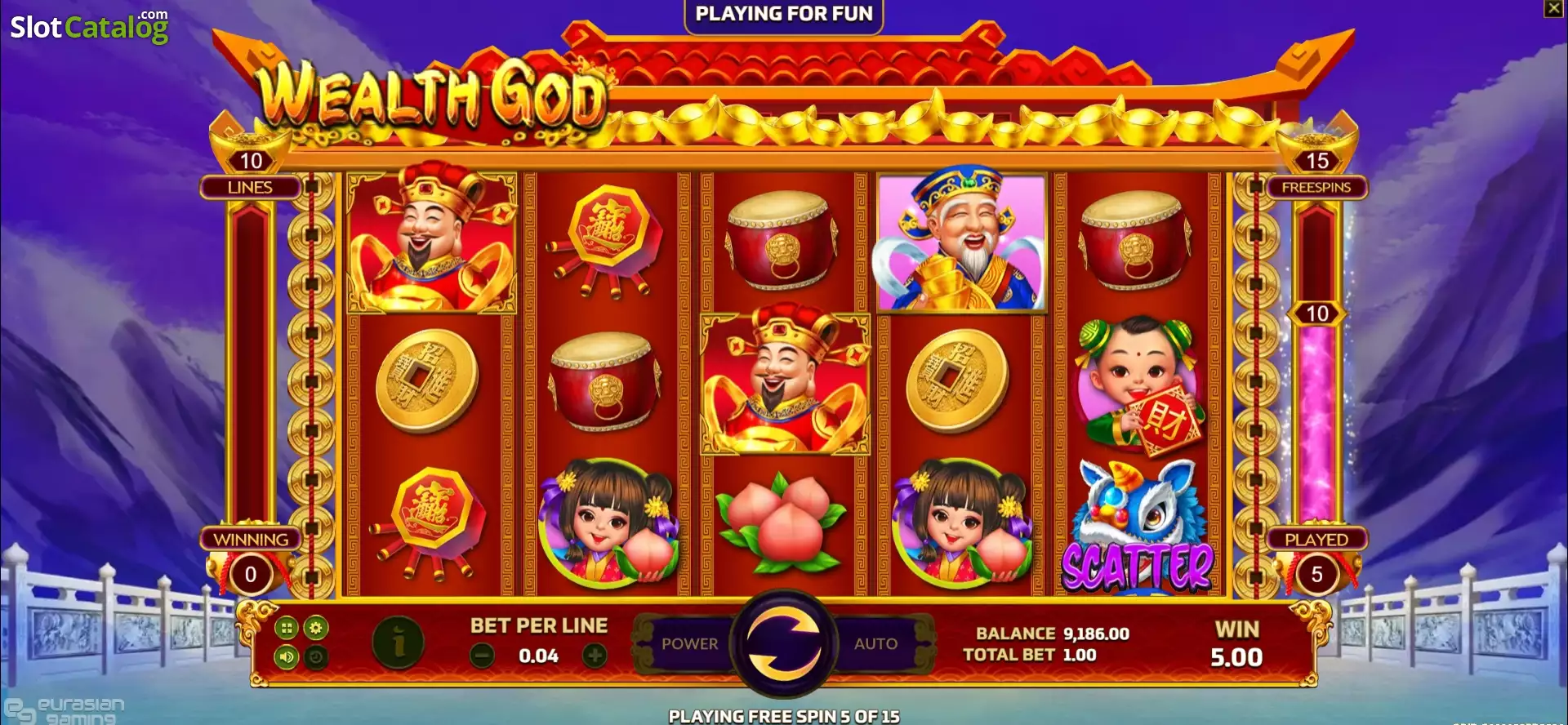Click the pink old sage symbol
The width and height of the screenshot is (1568, 725).
coord(961,243)
